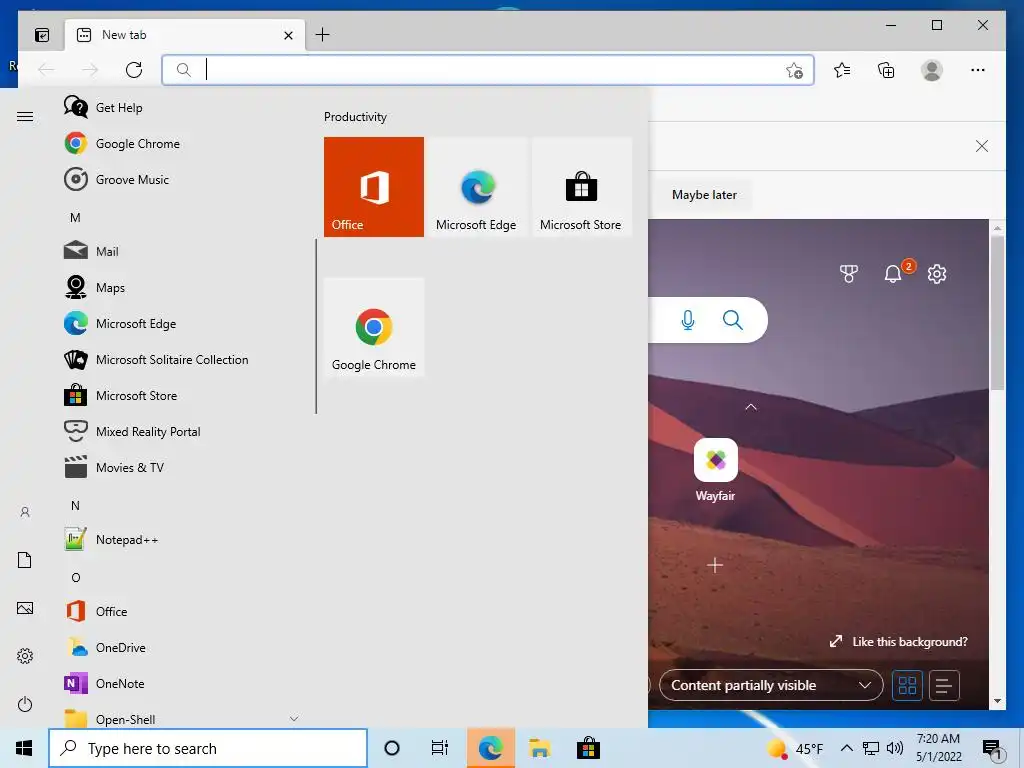1024x768 pixels.
Task: Click Like this background link
Action: point(899,642)
